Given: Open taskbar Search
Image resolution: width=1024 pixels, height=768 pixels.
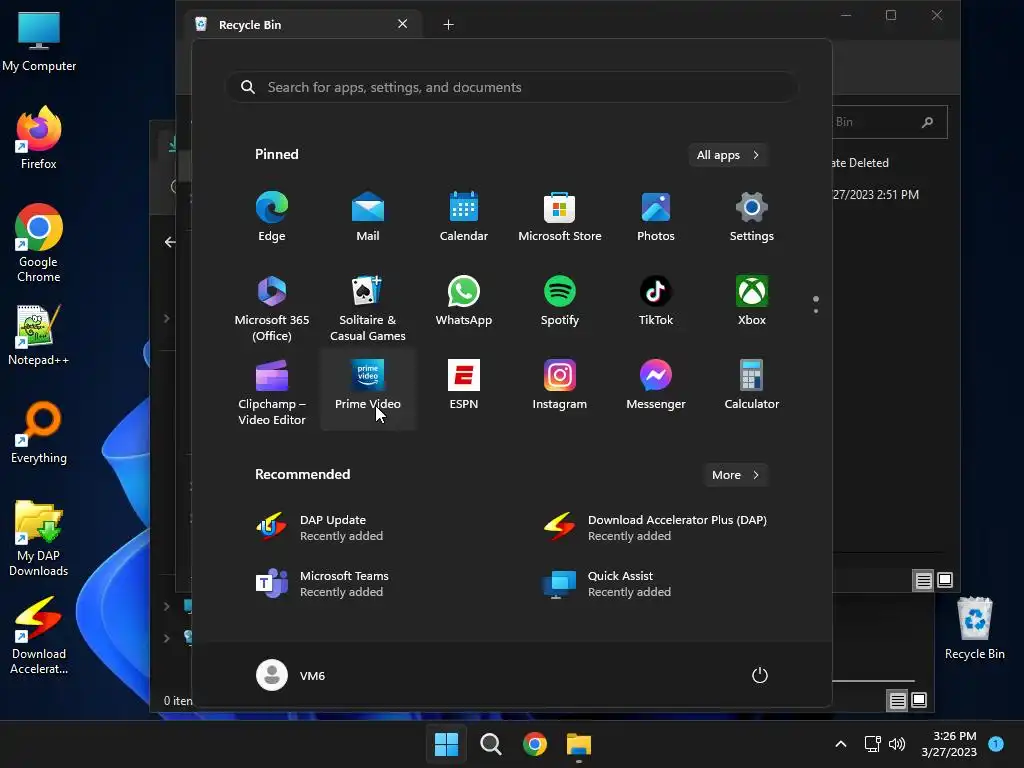Looking at the screenshot, I should 490,744.
